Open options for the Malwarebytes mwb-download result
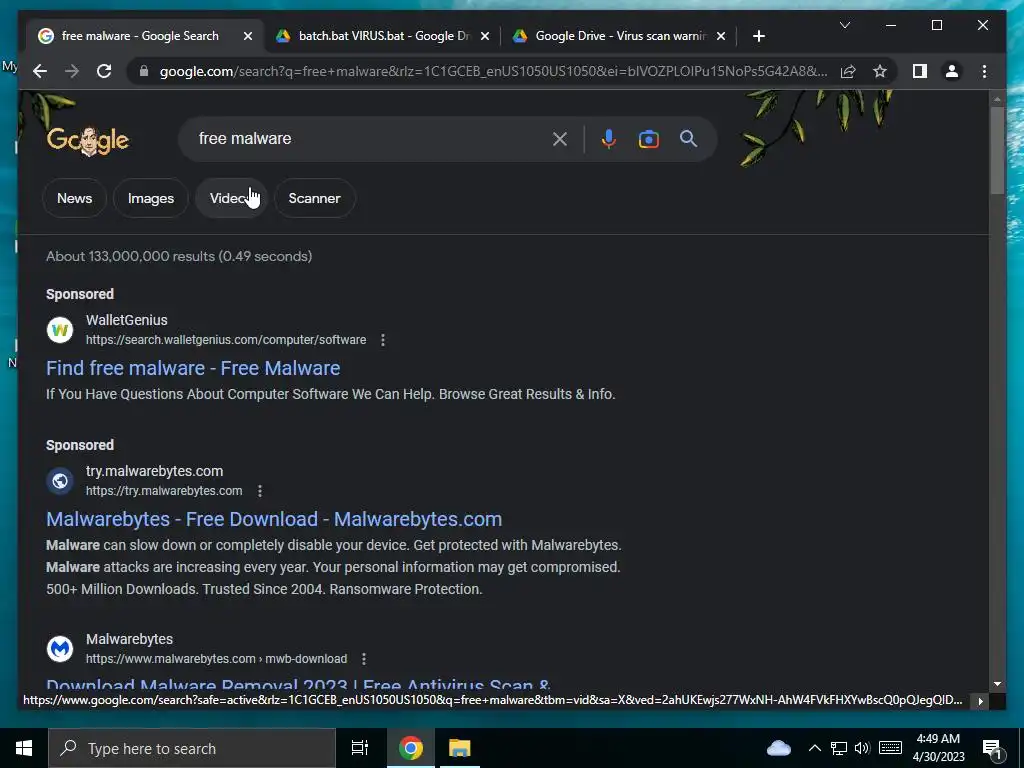Screen dimensions: 1024x768 pyautogui.click(x=364, y=659)
